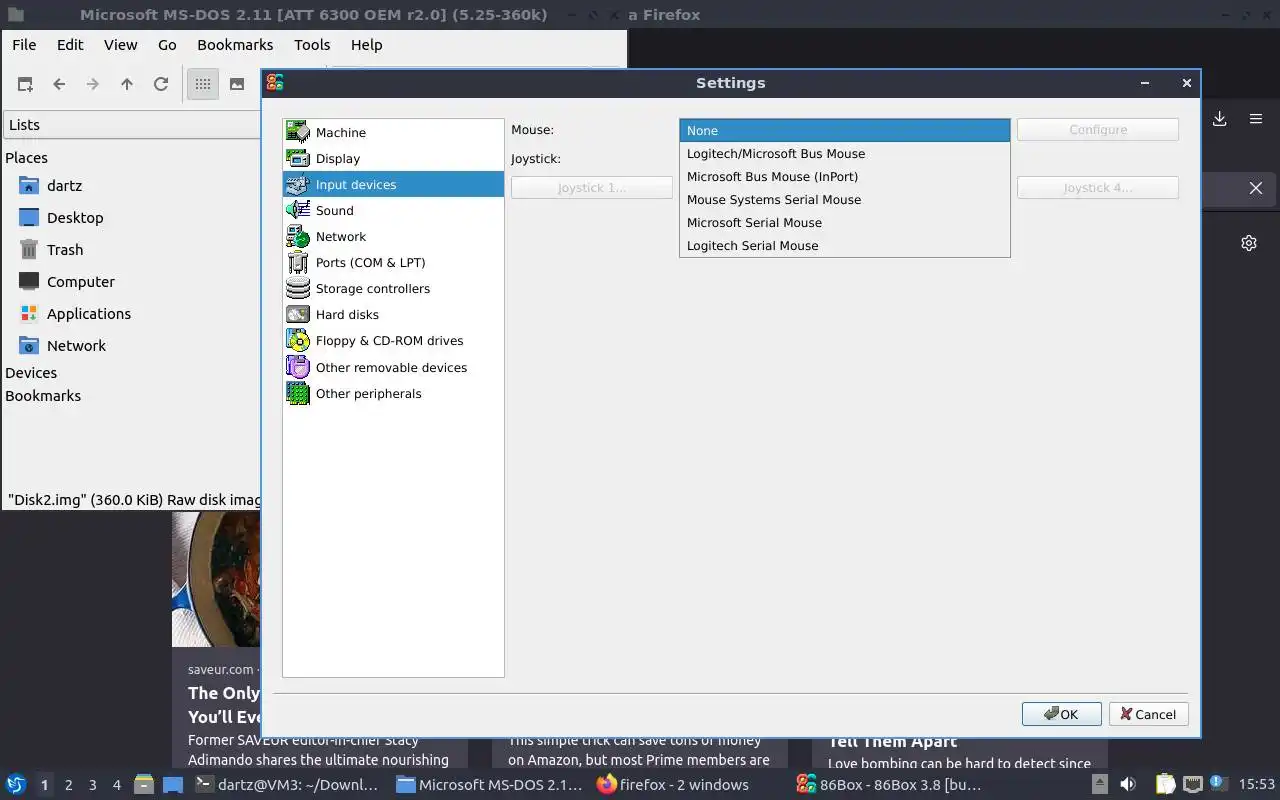Confirm settings with the OK button

[x=1061, y=714]
